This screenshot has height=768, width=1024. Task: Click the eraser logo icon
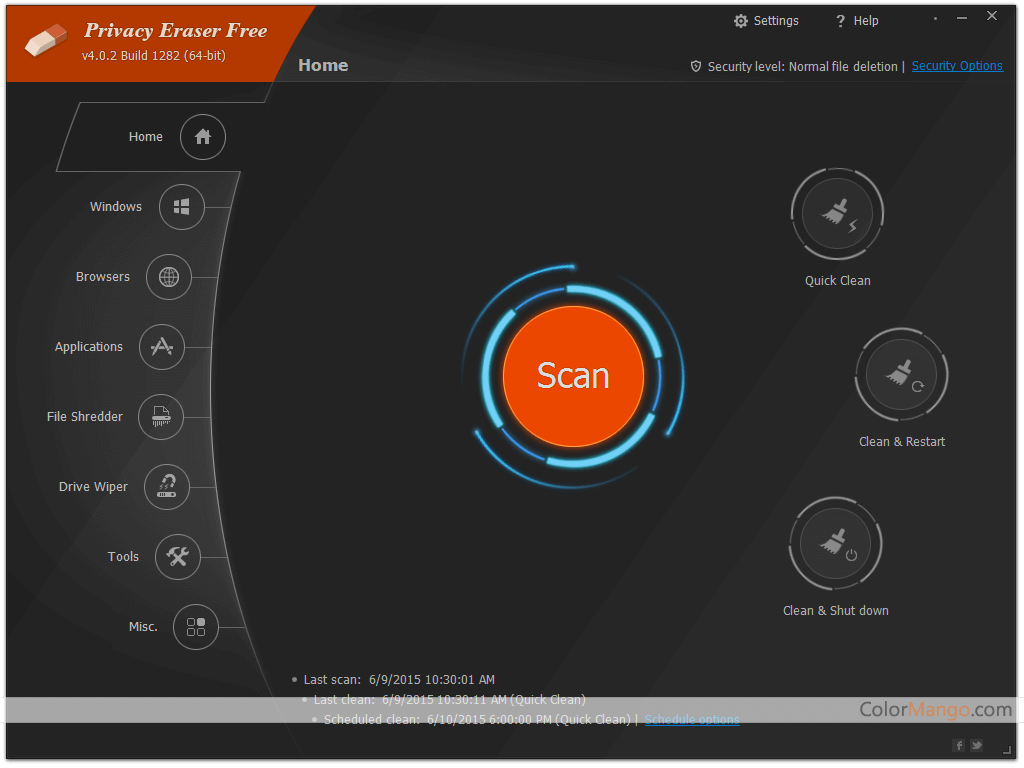coord(46,40)
